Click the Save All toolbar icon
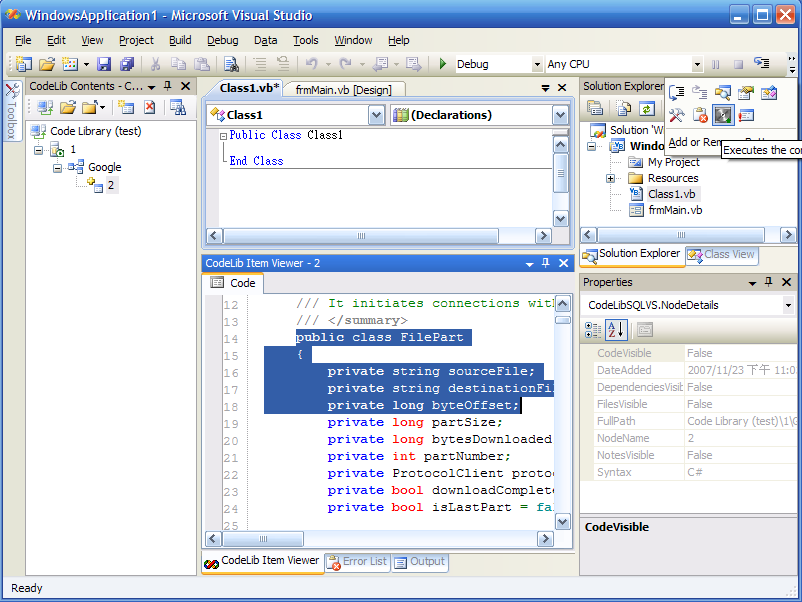 tap(126, 64)
